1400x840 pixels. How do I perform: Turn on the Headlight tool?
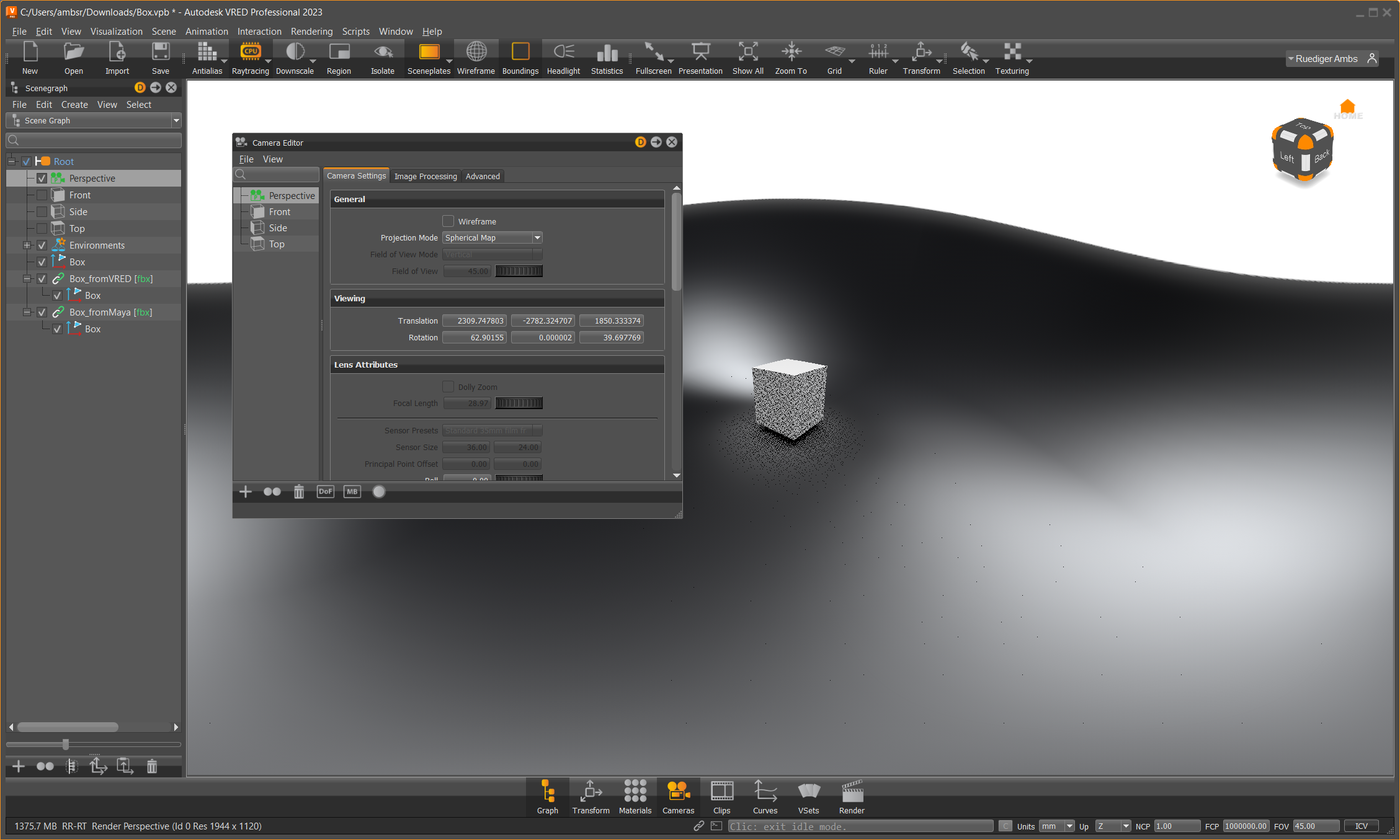click(563, 52)
